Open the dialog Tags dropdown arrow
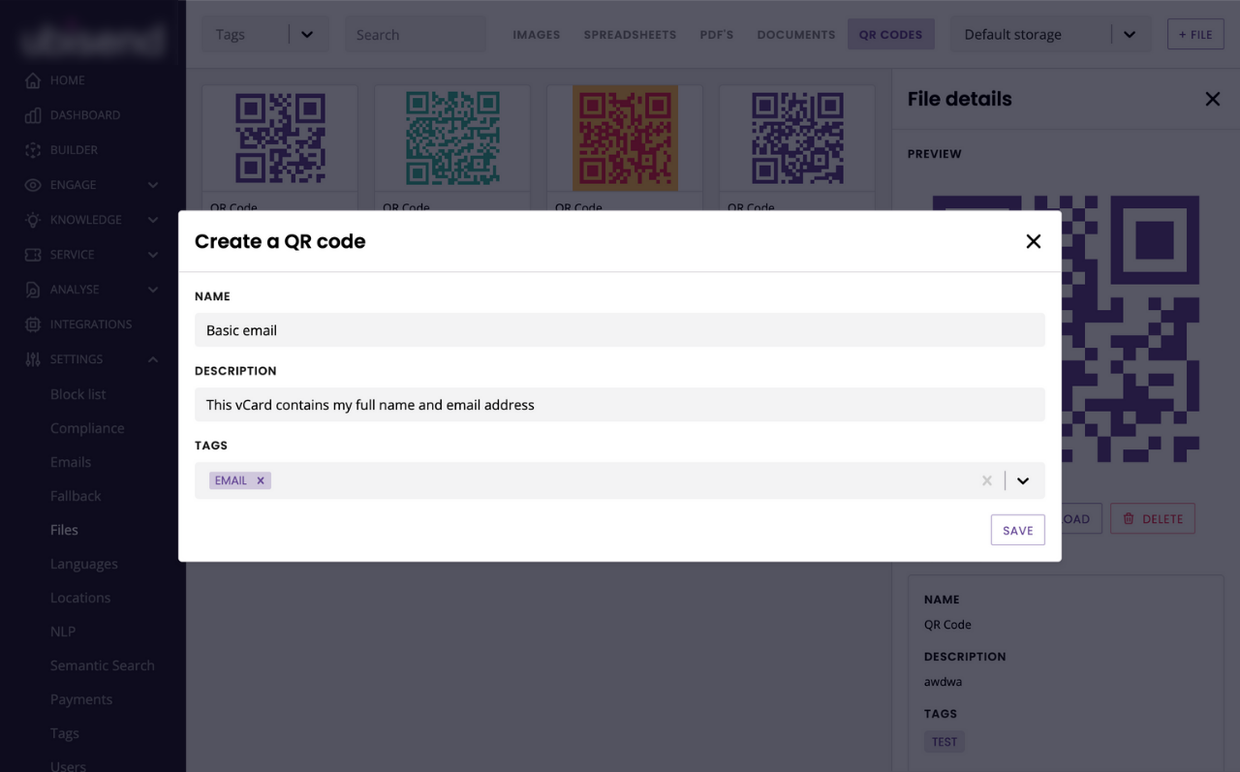The height and width of the screenshot is (772, 1240). click(1023, 481)
